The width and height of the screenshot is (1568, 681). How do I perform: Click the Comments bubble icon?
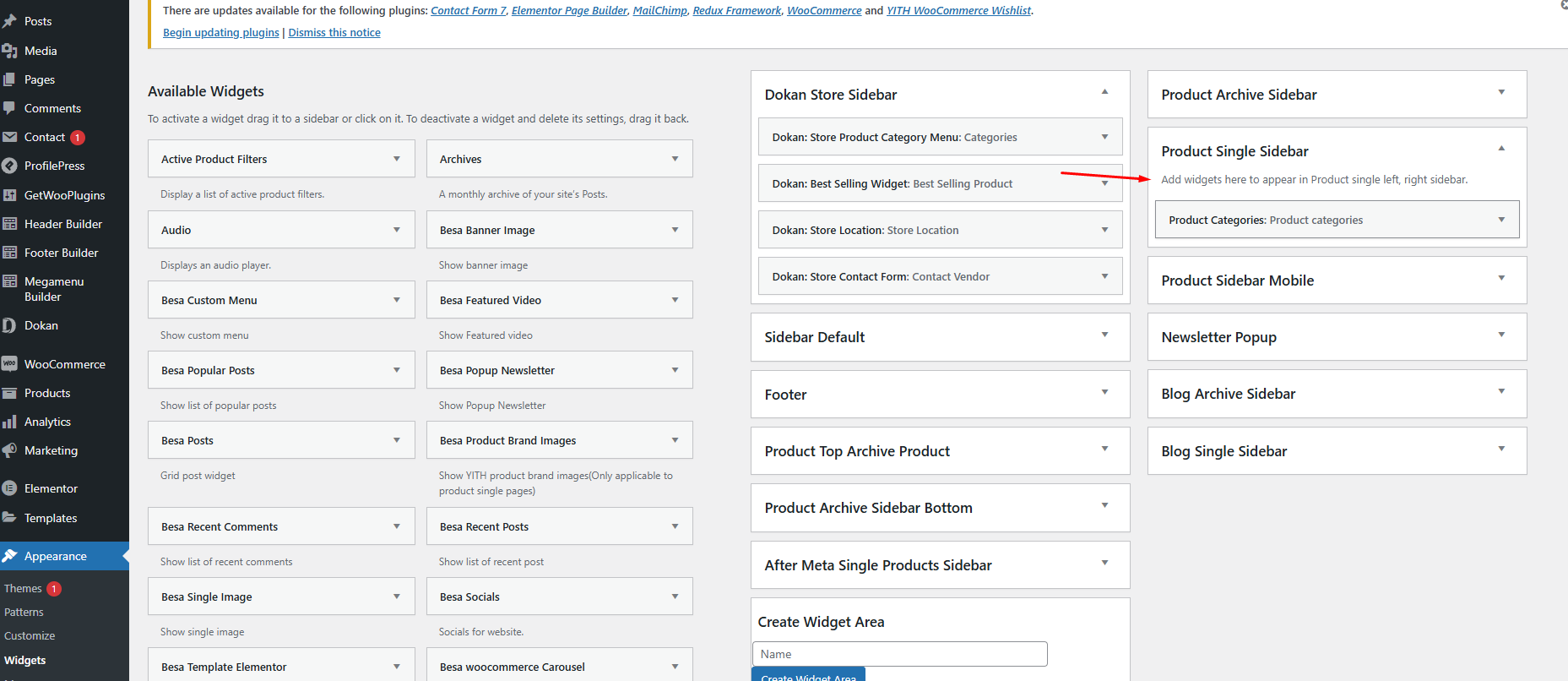(x=9, y=108)
